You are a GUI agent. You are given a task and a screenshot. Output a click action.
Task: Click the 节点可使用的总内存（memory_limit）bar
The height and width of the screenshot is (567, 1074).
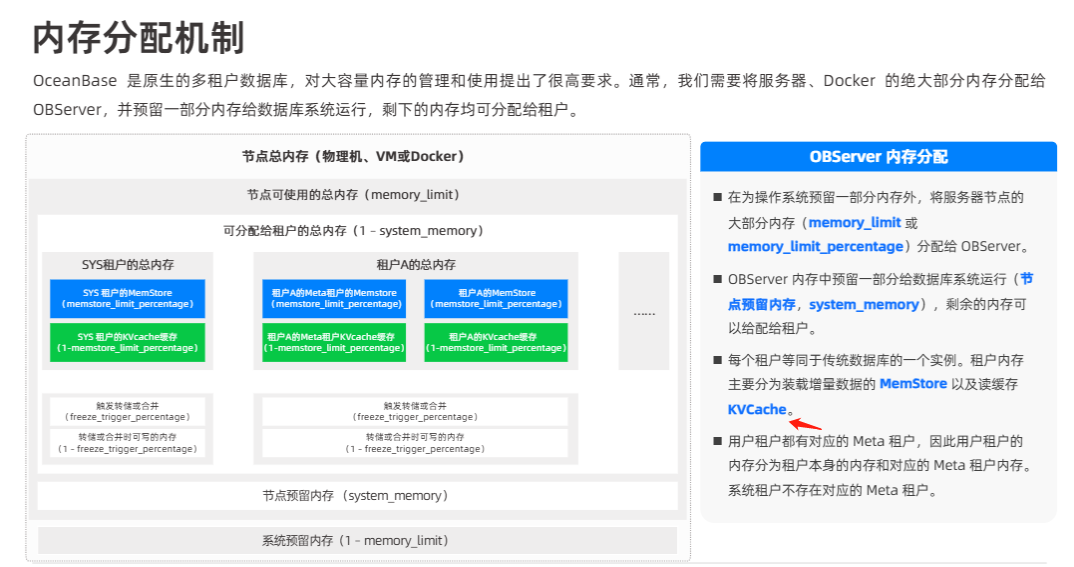click(358, 195)
